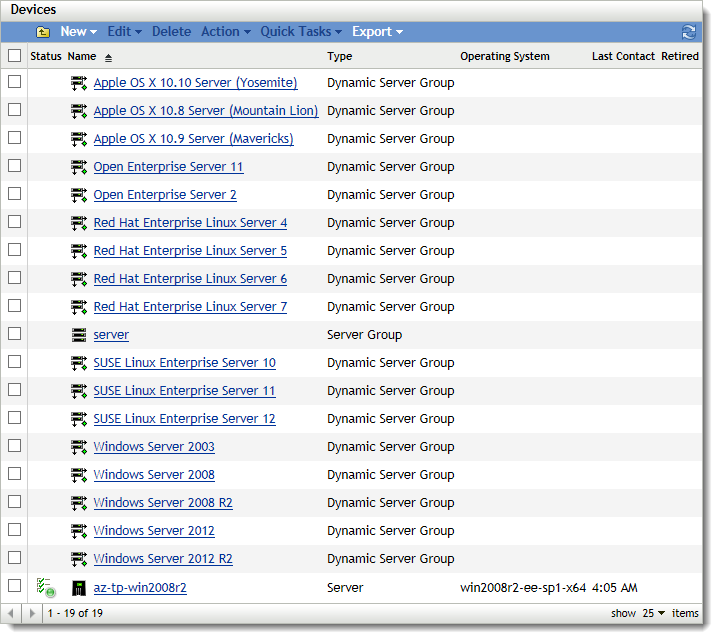Image resolution: width=718 pixels, height=639 pixels.
Task: Click the up-folder icon in toolbar
Action: [x=43, y=32]
